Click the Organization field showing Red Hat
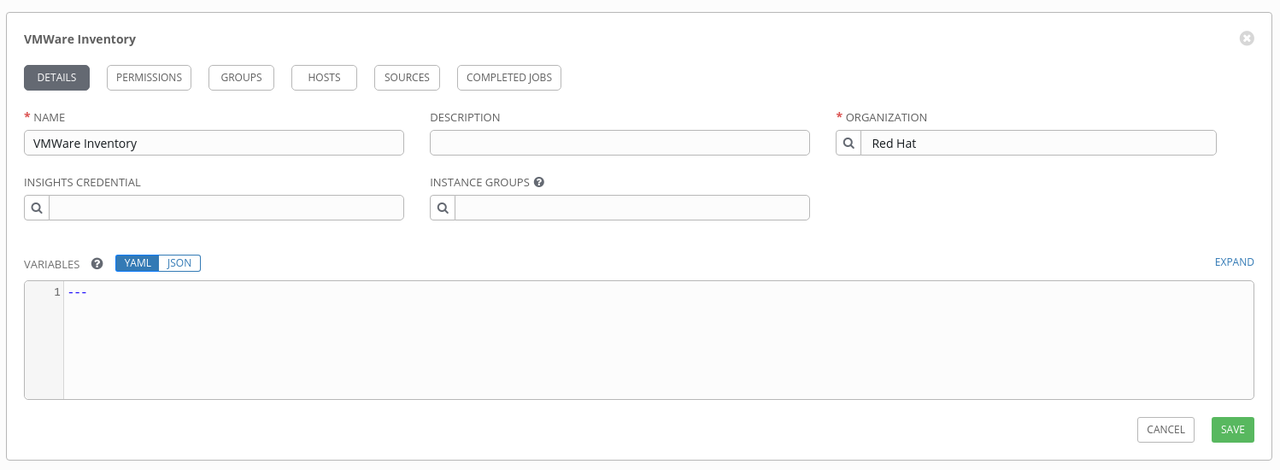 pyautogui.click(x=1039, y=143)
